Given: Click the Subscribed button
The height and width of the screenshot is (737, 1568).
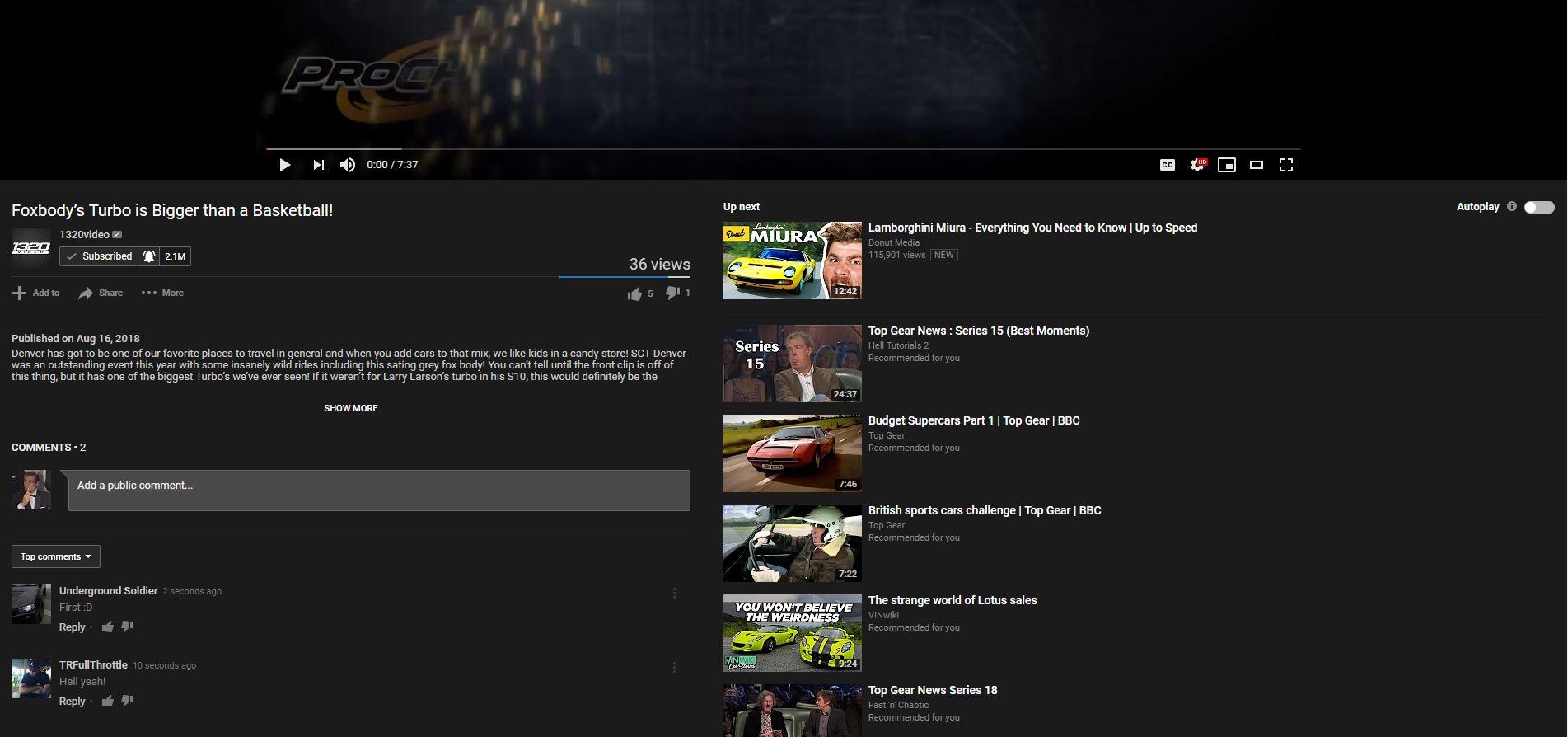Looking at the screenshot, I should point(99,256).
